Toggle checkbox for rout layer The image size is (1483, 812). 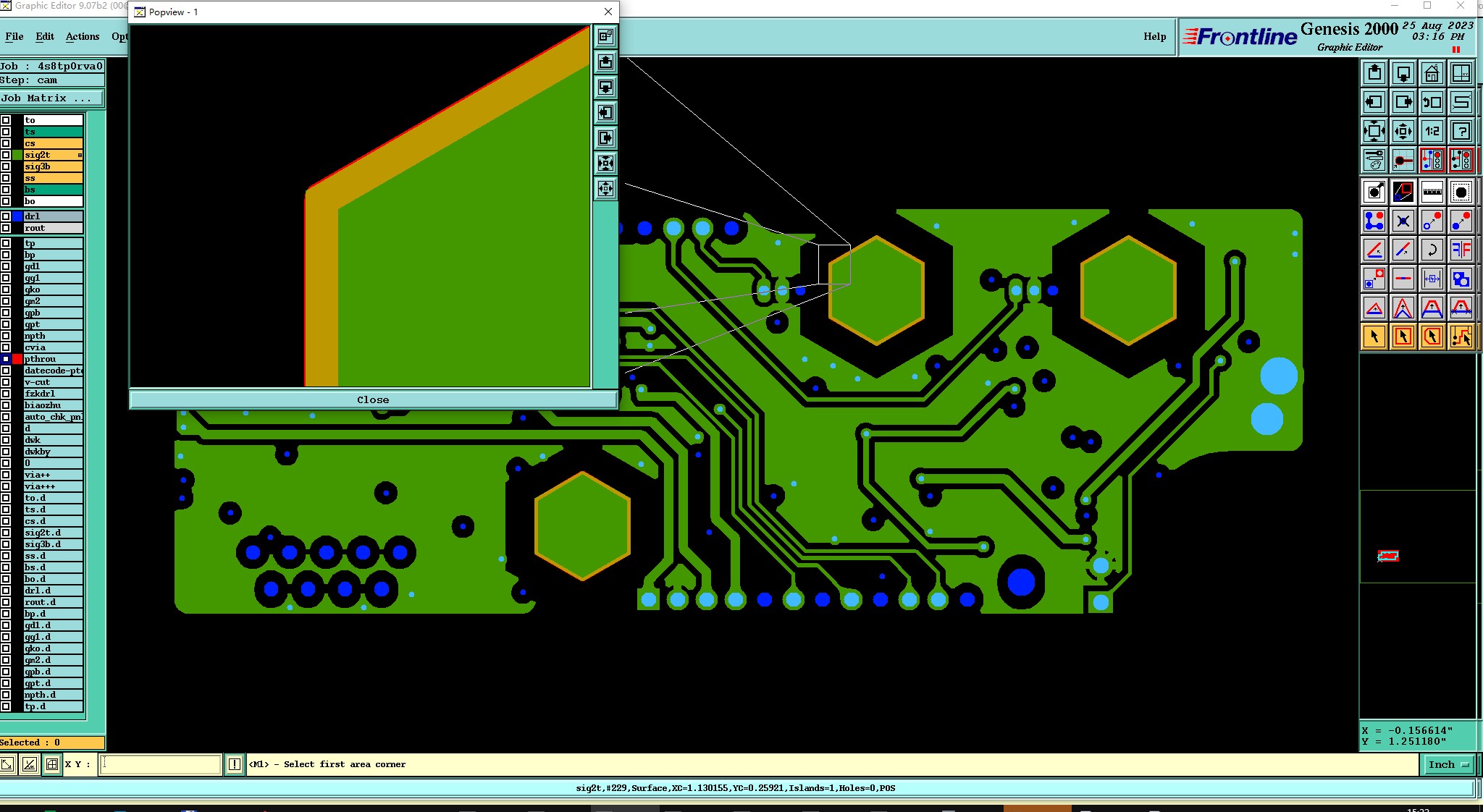click(6, 228)
